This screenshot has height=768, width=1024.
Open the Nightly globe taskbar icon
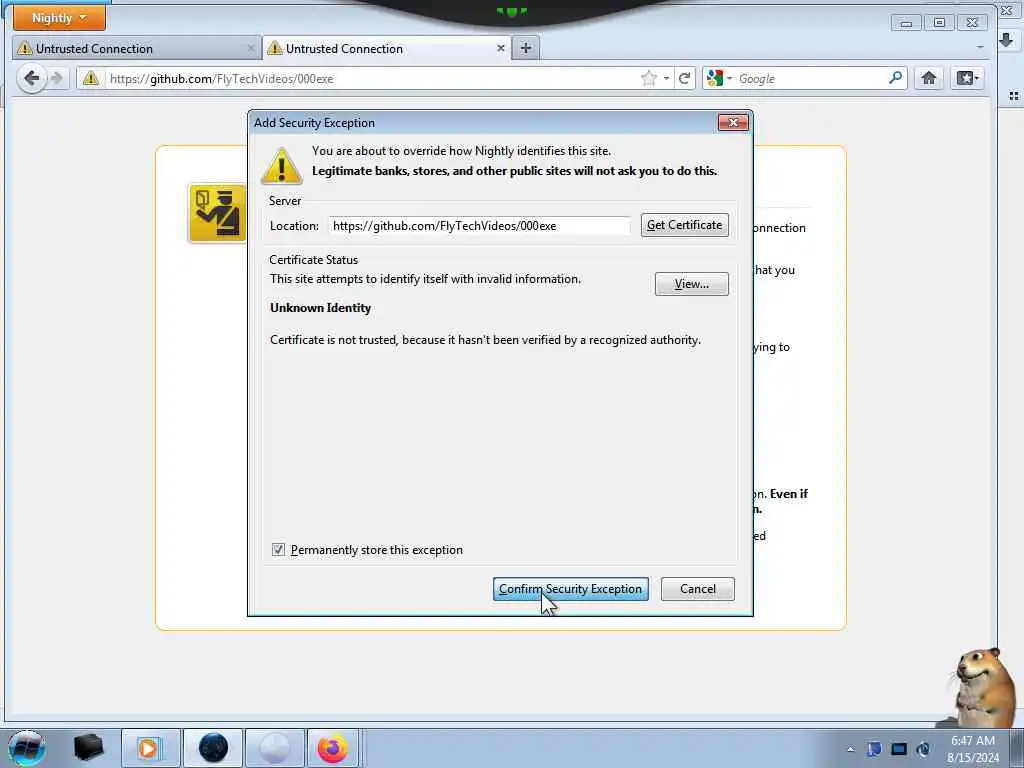pyautogui.click(x=213, y=748)
